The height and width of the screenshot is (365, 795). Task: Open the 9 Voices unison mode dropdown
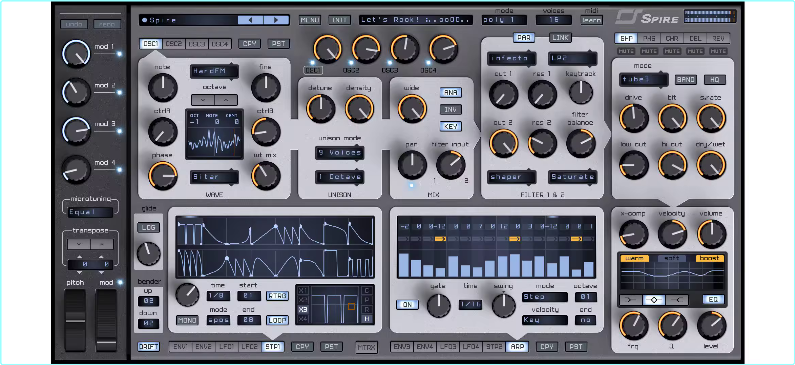[340, 153]
